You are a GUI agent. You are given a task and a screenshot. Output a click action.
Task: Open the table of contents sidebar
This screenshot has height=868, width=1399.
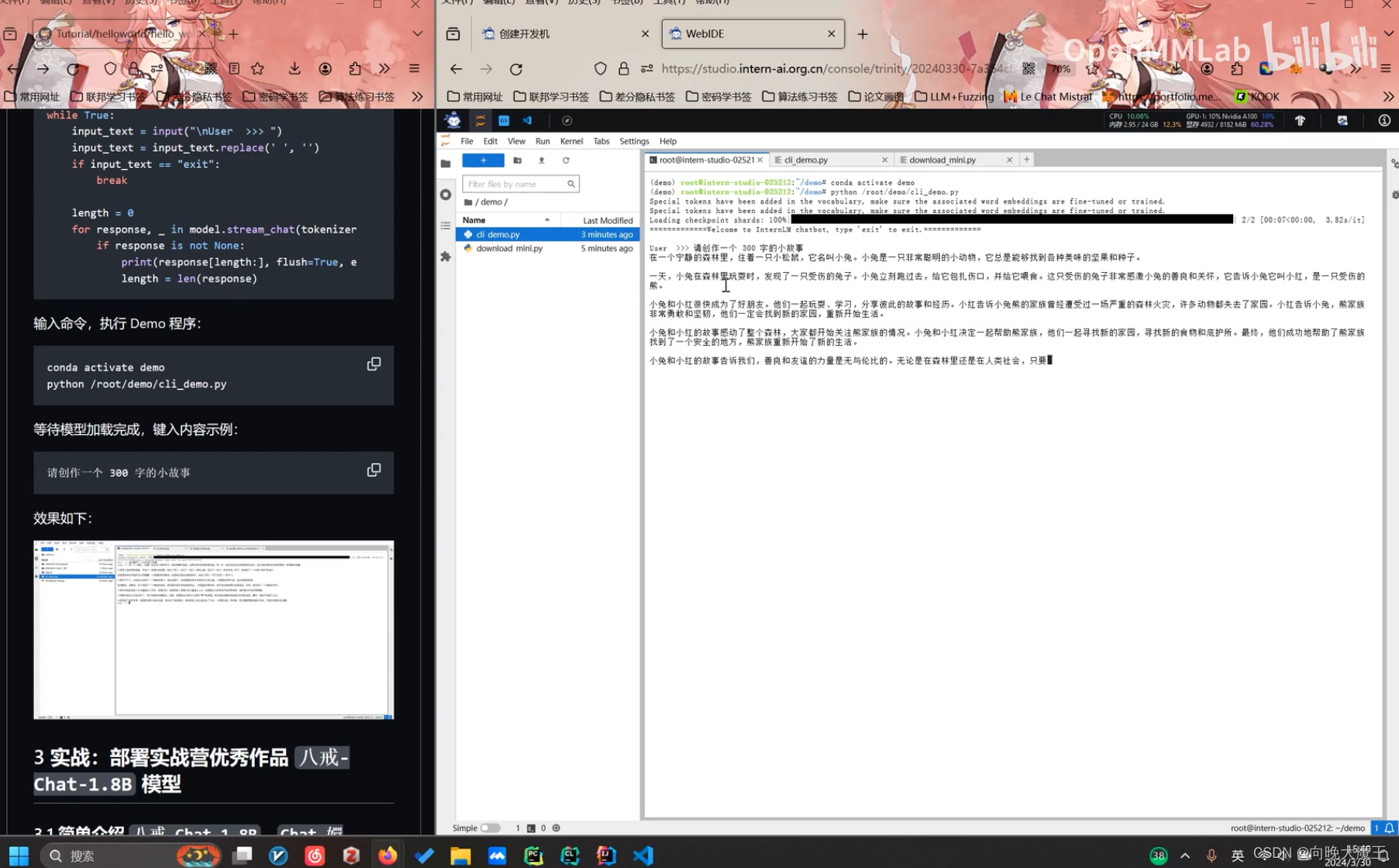(446, 226)
